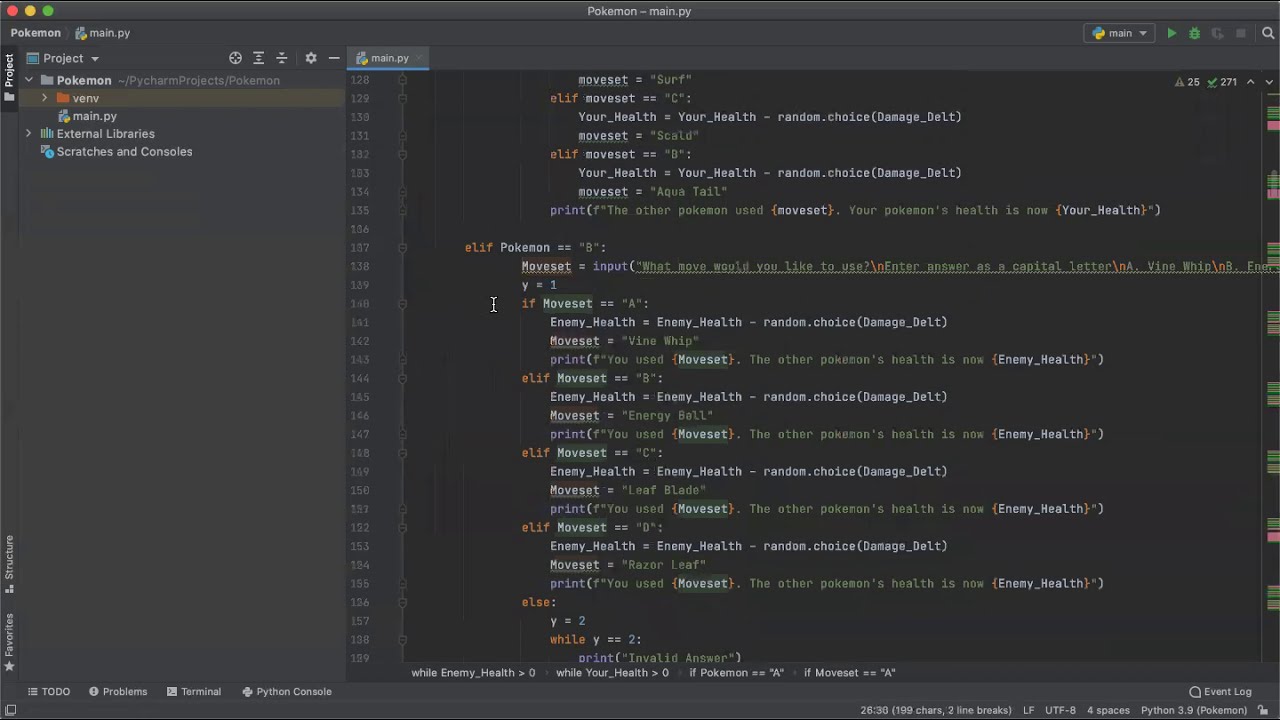Change file encoding UTF-8
1280x720 pixels.
tap(1060, 710)
